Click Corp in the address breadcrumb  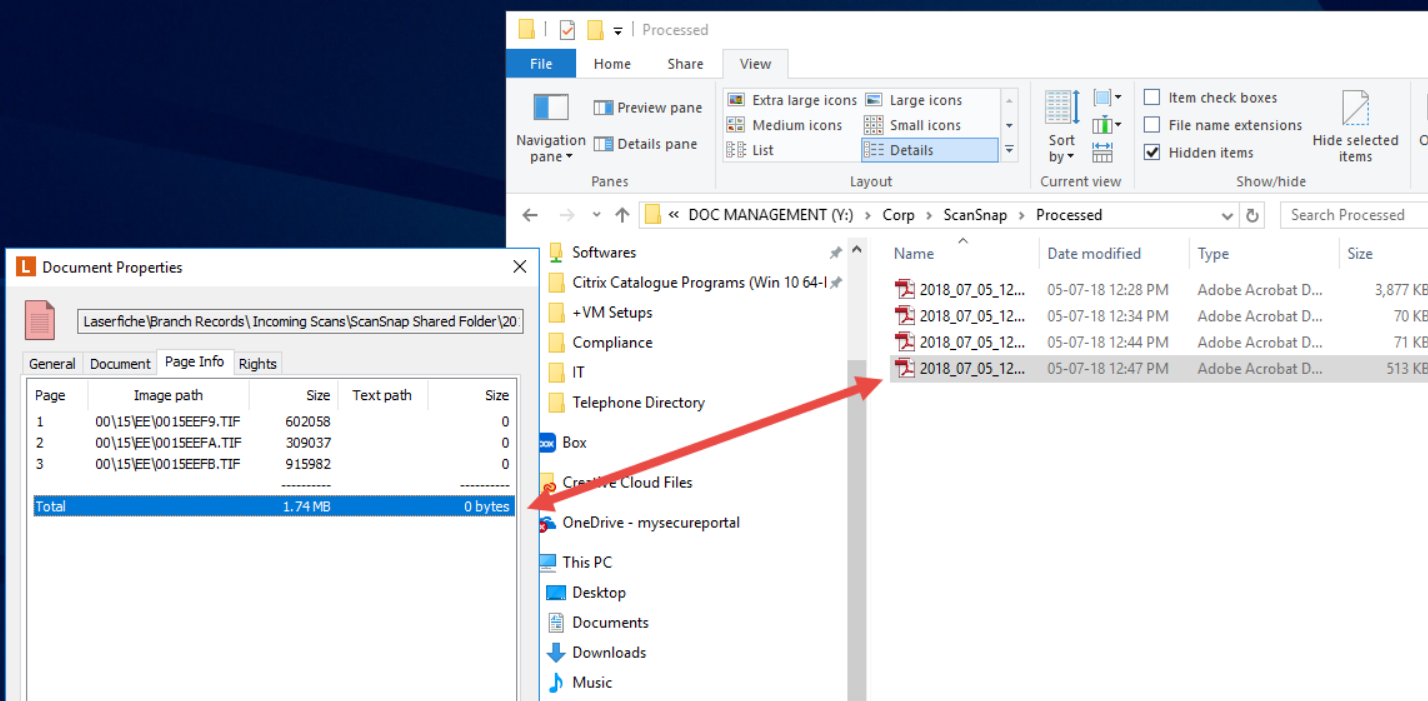click(x=898, y=215)
